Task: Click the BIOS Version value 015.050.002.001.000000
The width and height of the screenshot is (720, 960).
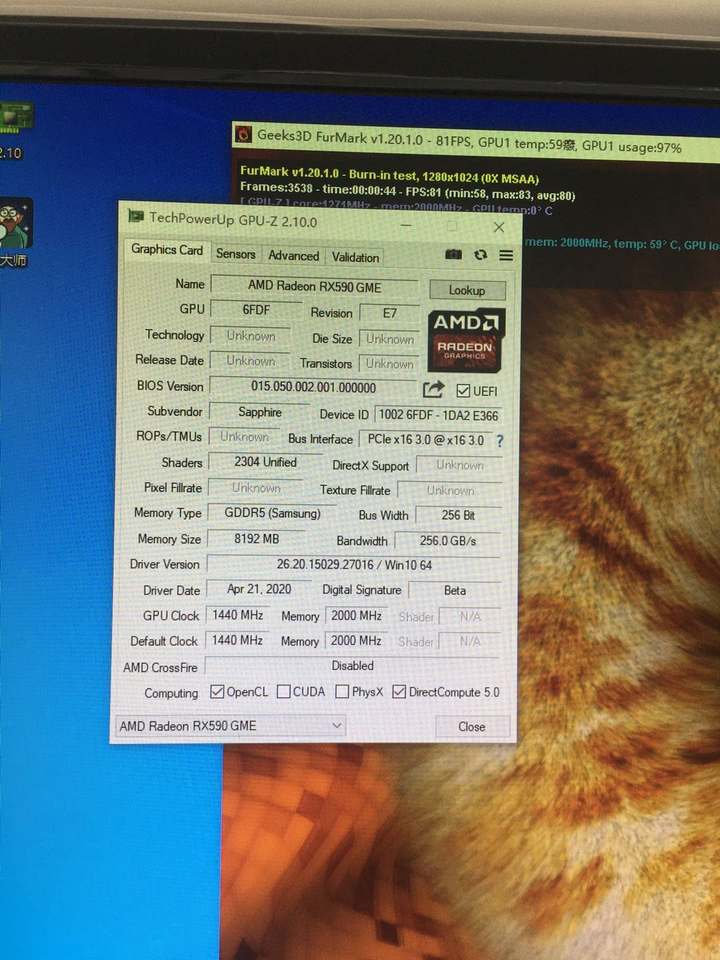Action: [x=313, y=387]
